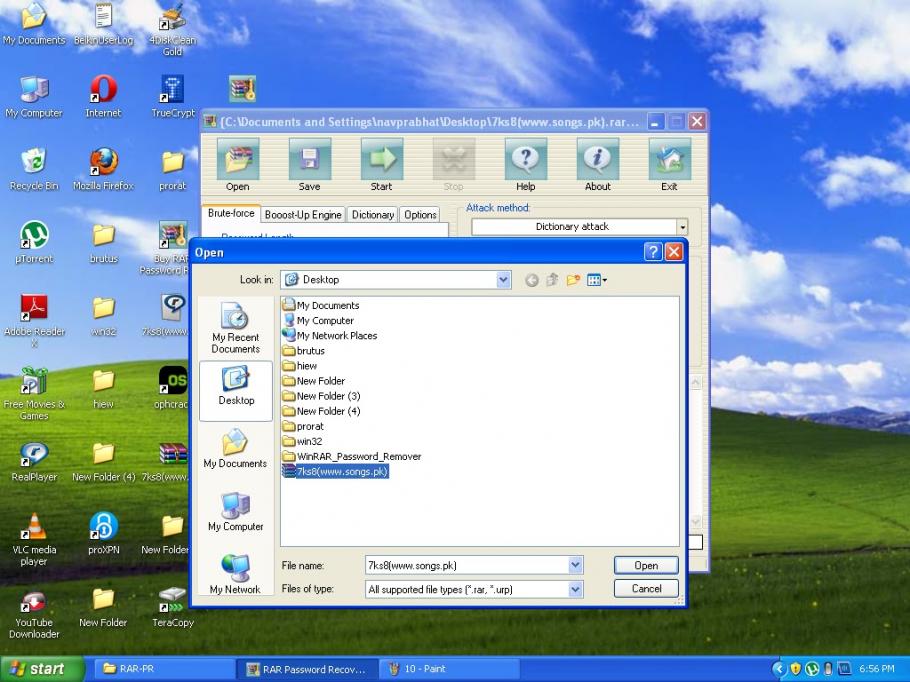Select WinRAR_Password_Remover folder in list
This screenshot has height=682, width=910.
point(352,457)
